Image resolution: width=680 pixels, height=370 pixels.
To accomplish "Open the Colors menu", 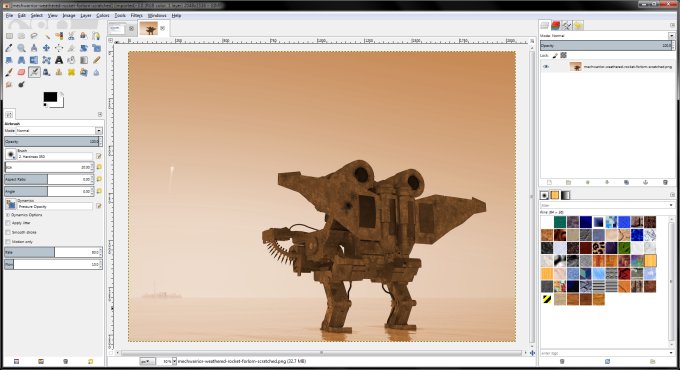I will (x=103, y=16).
